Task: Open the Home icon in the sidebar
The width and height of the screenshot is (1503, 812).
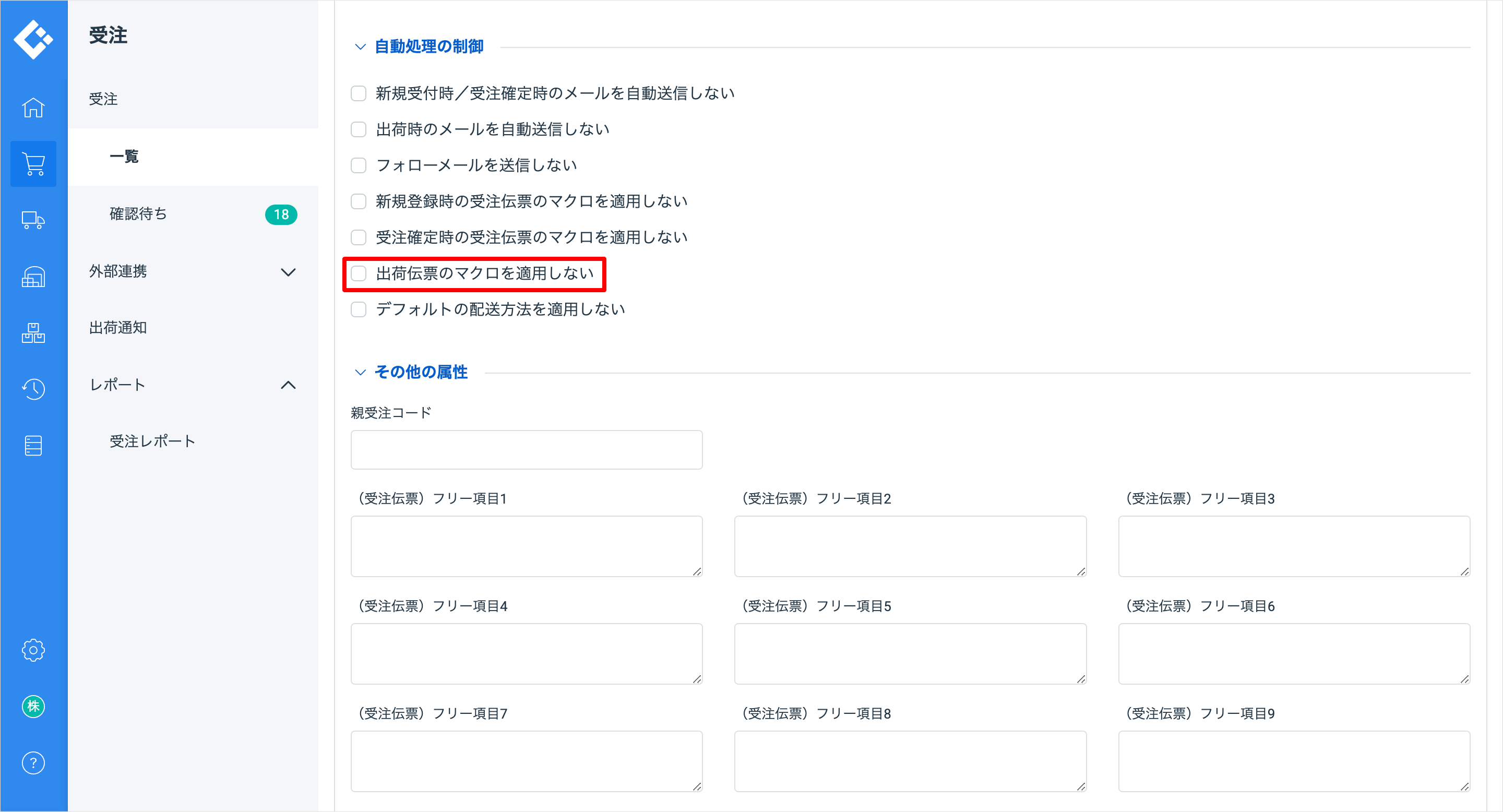Action: click(x=33, y=108)
